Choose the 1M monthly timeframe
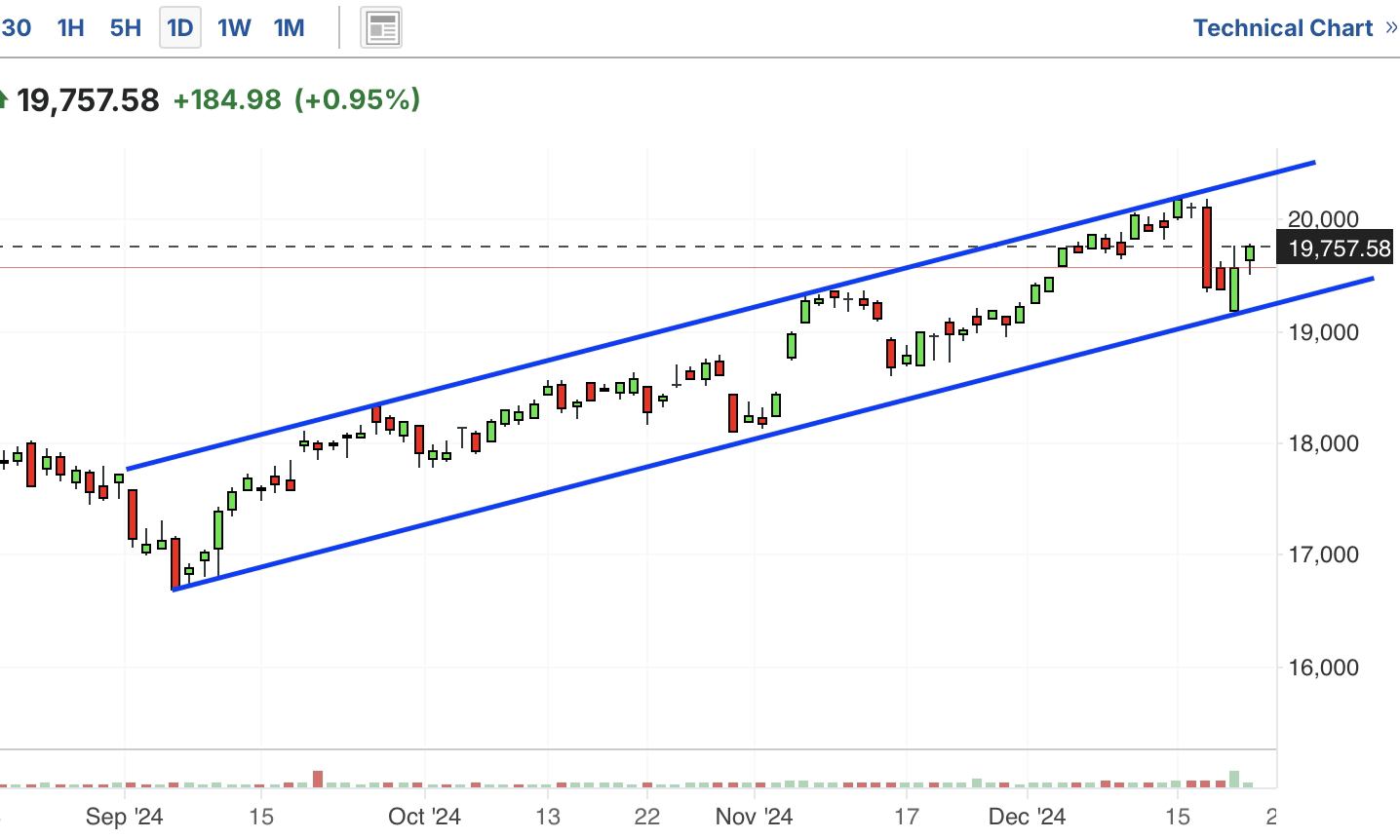 tap(289, 27)
